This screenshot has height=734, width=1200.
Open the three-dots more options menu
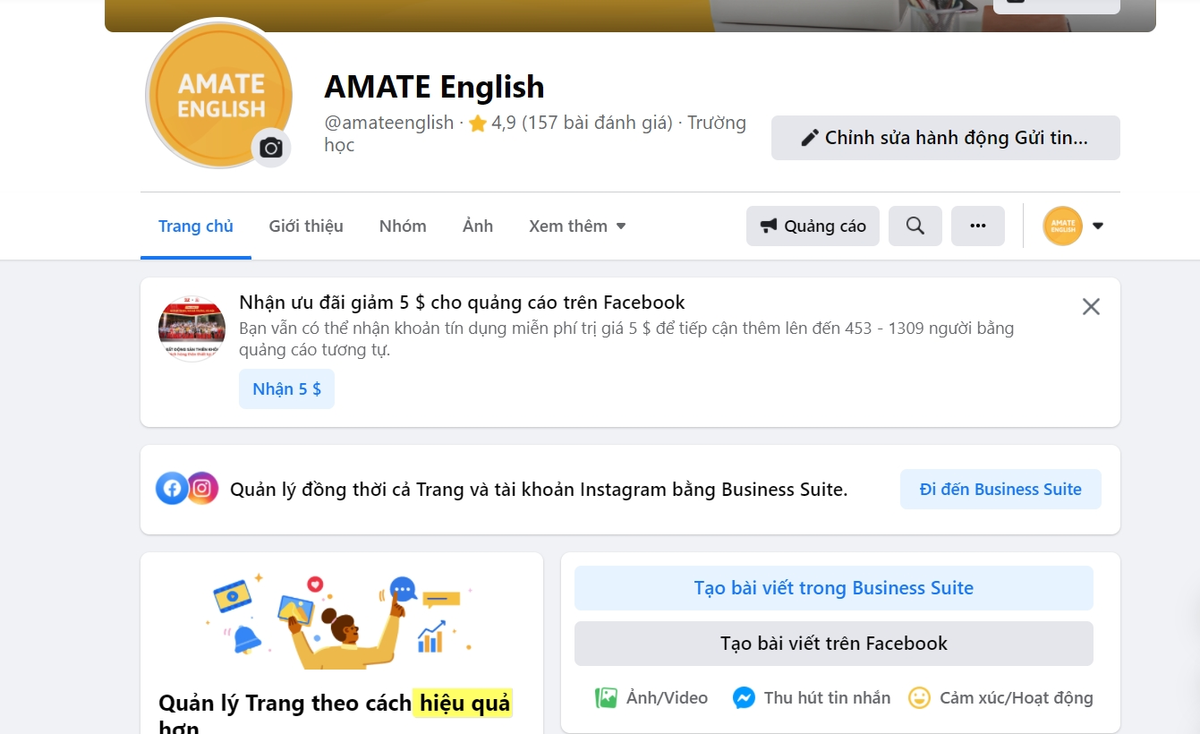pyautogui.click(x=978, y=226)
